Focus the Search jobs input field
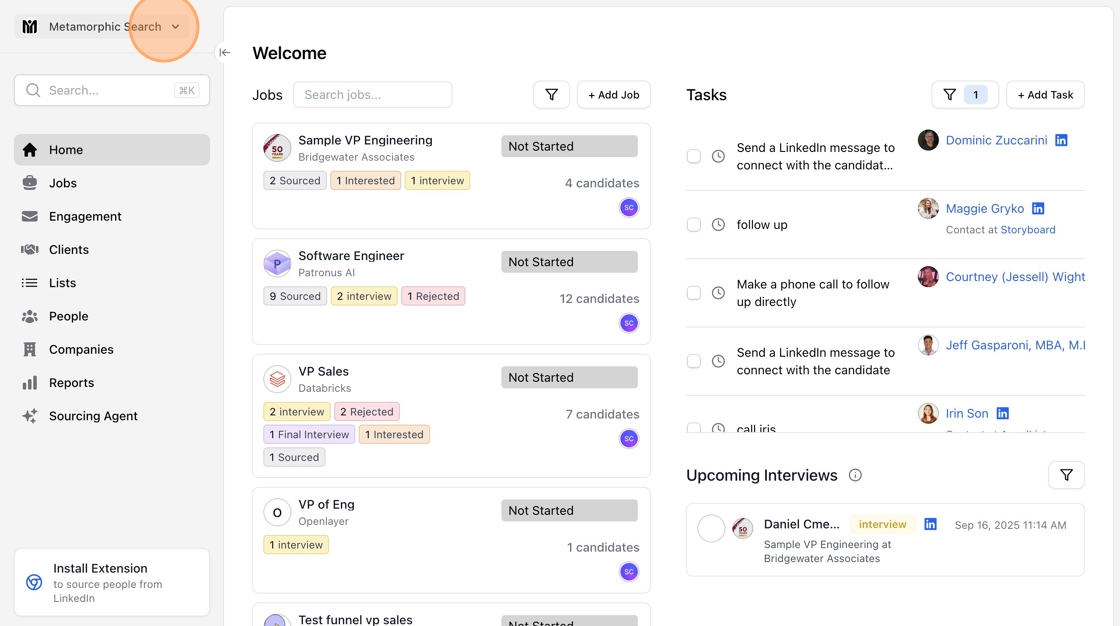The width and height of the screenshot is (1120, 626). (x=372, y=95)
